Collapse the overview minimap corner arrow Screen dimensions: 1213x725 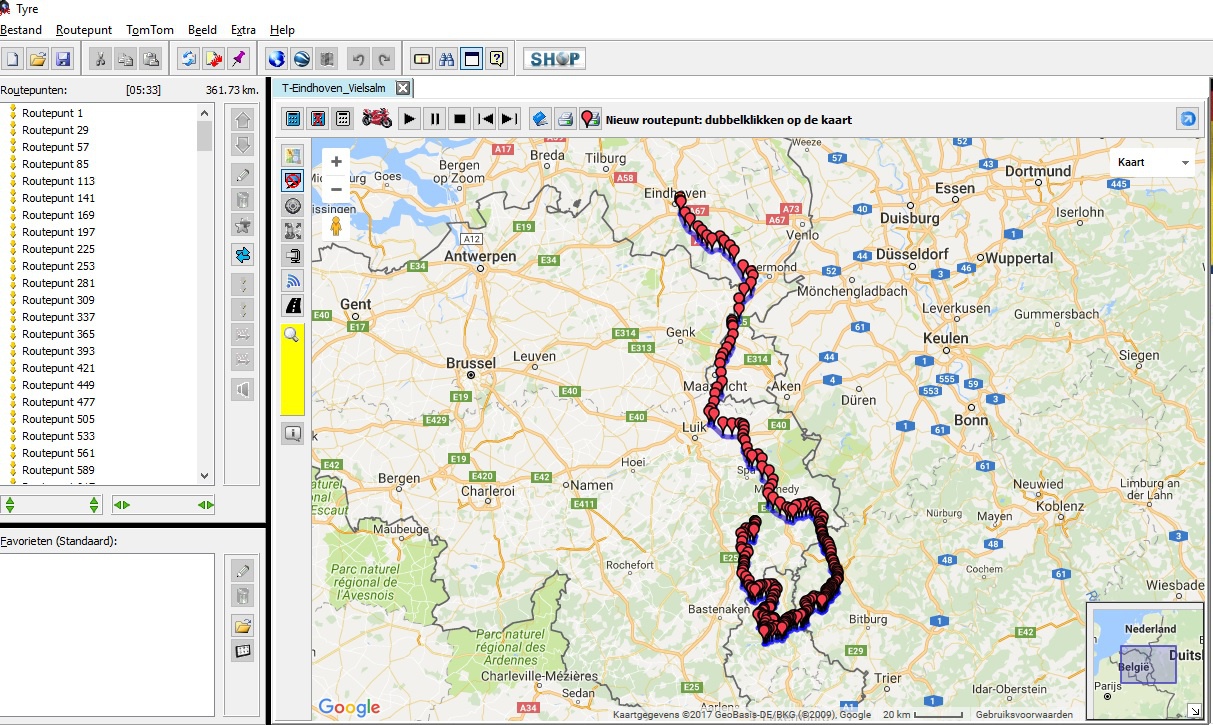(1193, 710)
